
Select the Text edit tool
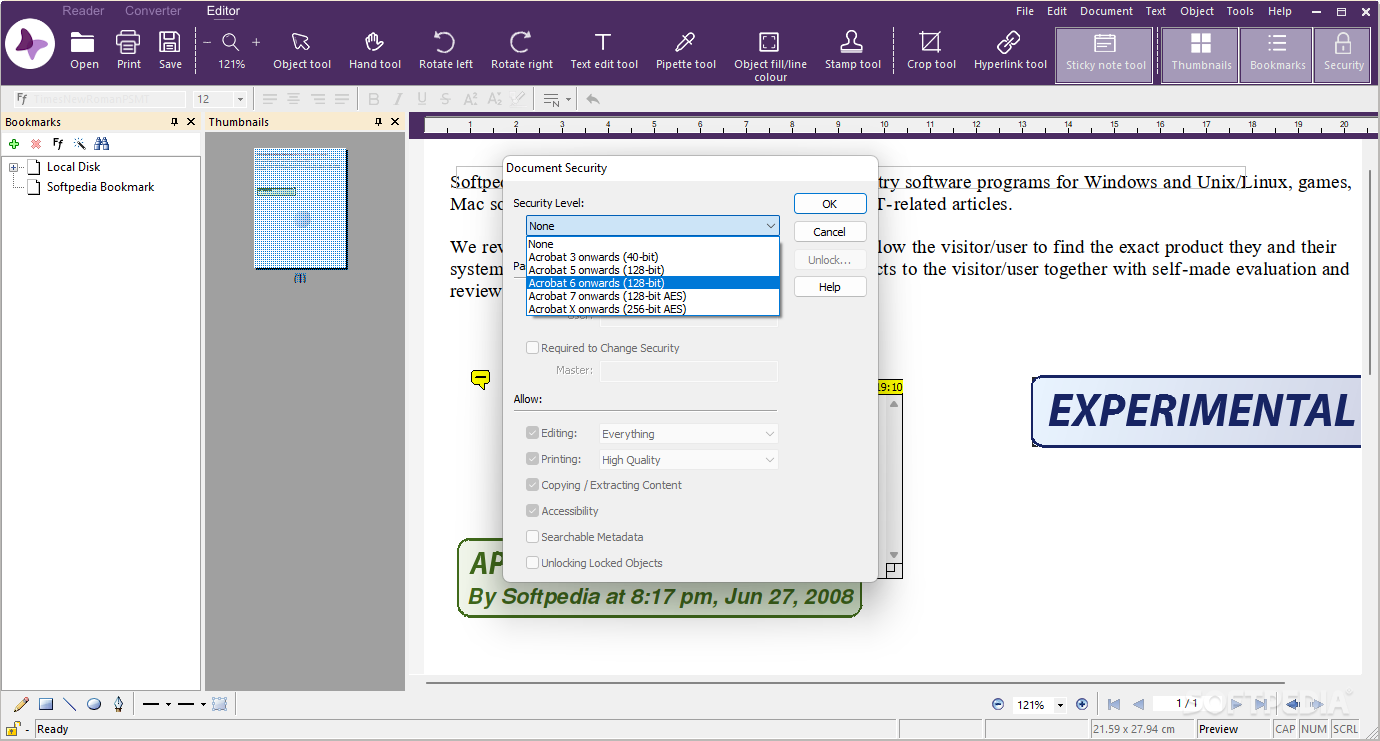tap(603, 51)
